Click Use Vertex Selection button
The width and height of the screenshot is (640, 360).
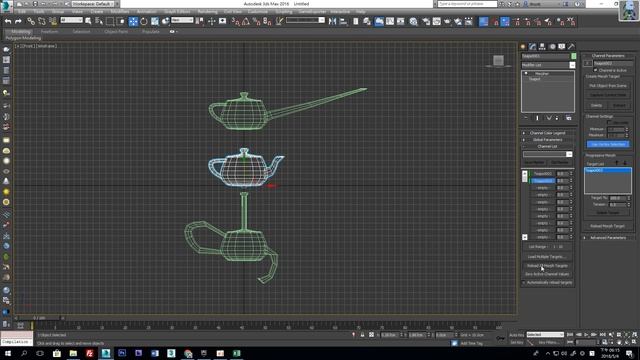pos(608,144)
